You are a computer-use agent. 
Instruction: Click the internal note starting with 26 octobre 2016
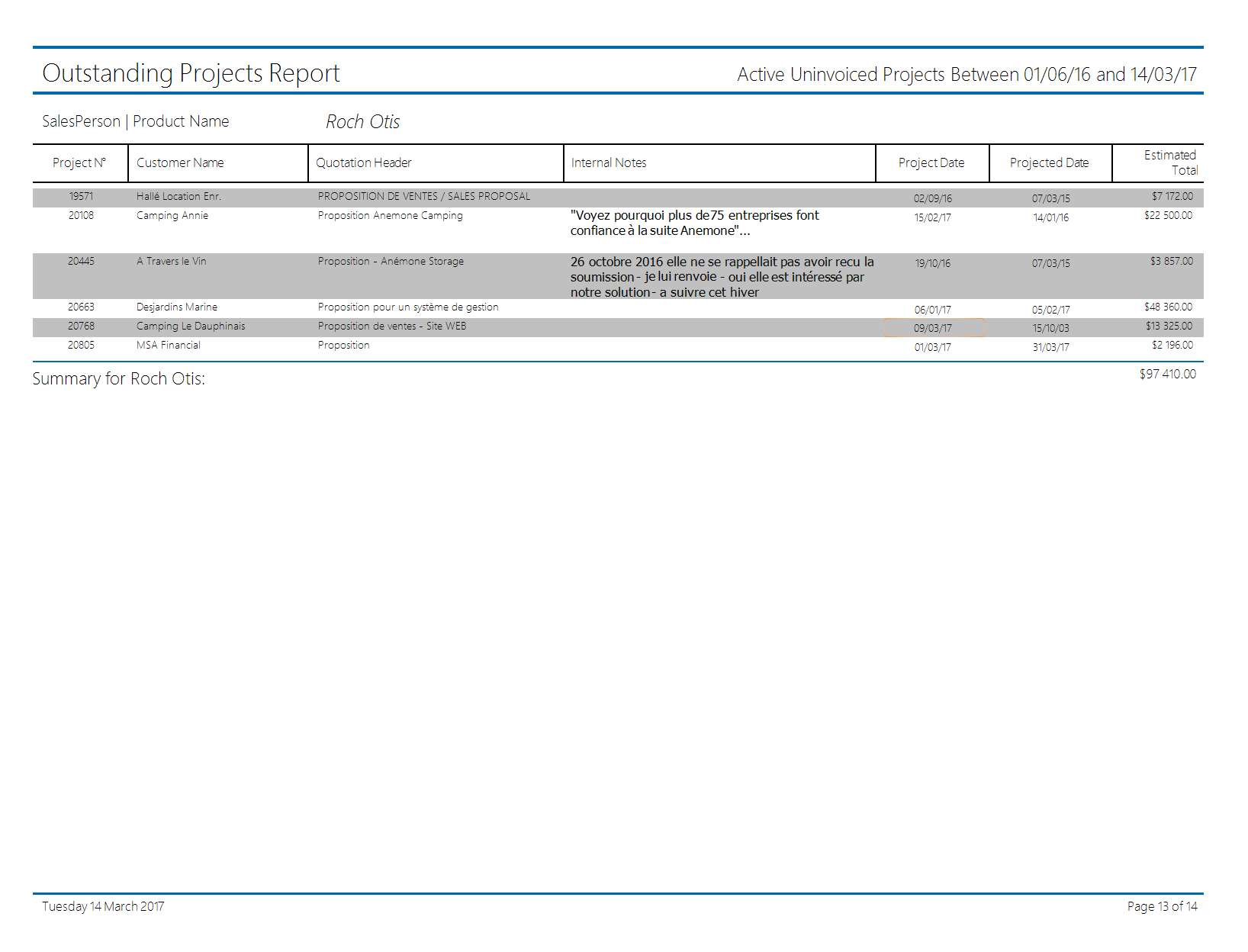[722, 277]
